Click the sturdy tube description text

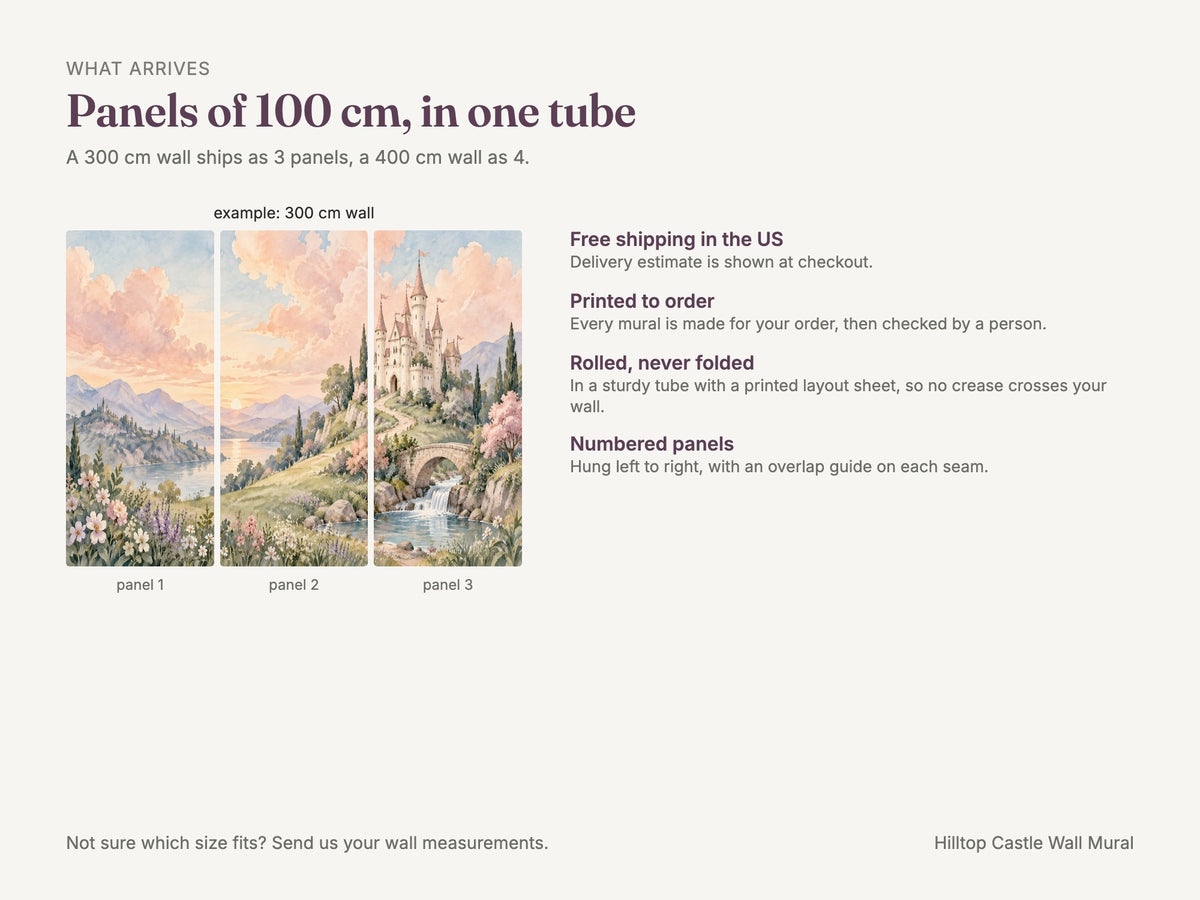[838, 396]
